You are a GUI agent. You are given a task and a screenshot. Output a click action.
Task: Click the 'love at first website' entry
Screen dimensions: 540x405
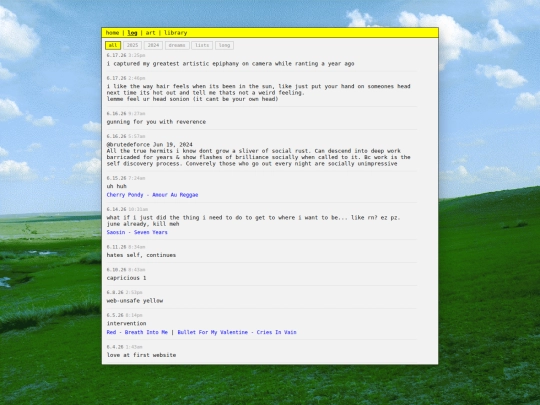click(141, 355)
